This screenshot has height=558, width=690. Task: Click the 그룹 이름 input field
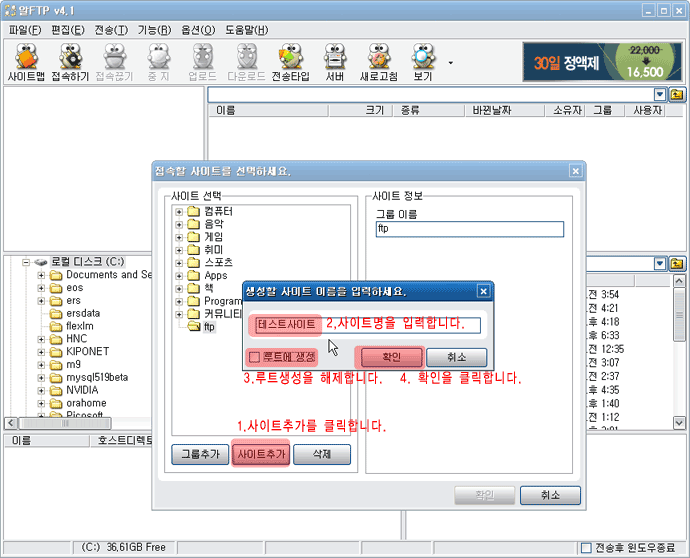tap(469, 230)
